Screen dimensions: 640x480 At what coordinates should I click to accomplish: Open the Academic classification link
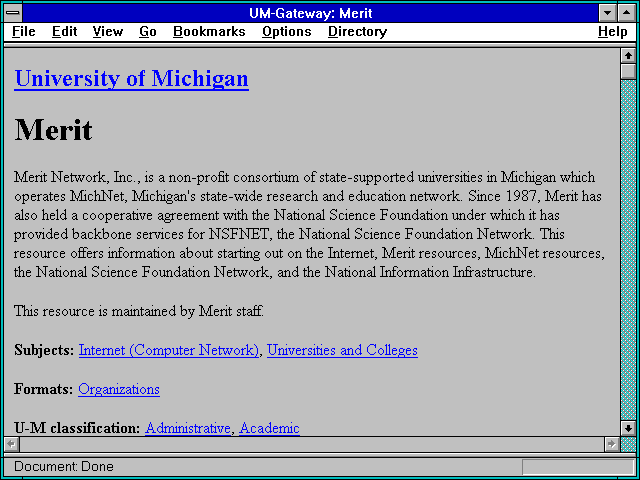(x=269, y=428)
